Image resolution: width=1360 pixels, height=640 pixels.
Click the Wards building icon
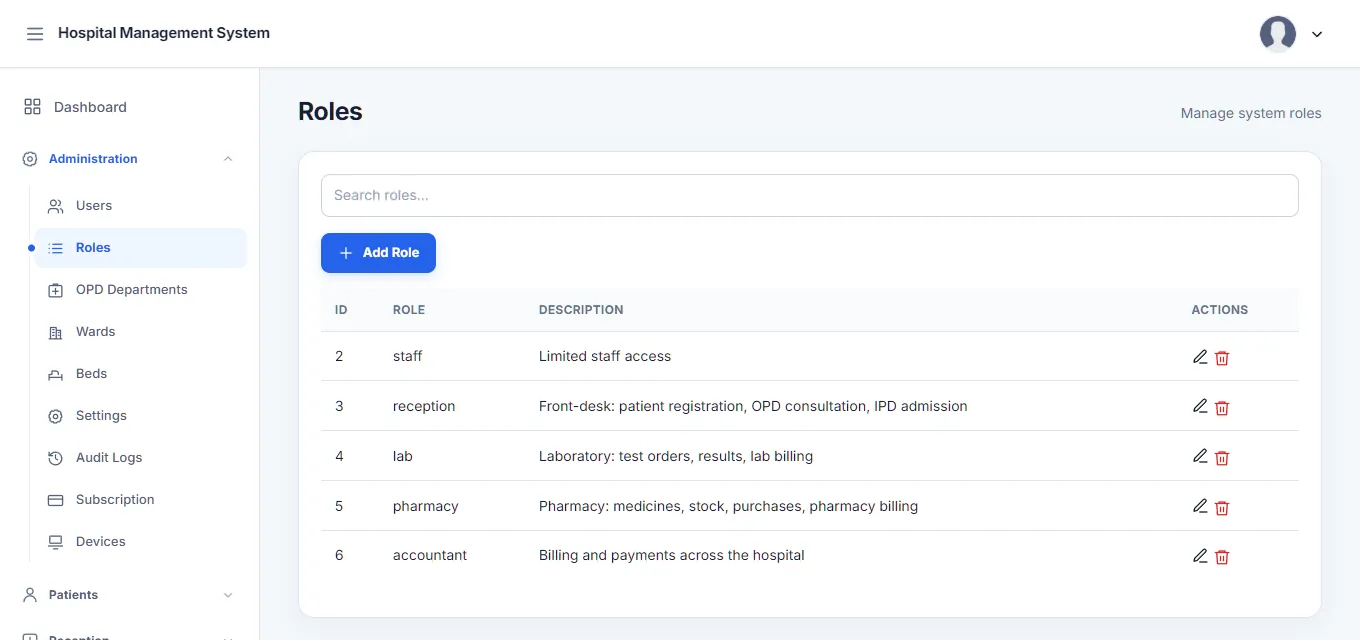click(56, 332)
